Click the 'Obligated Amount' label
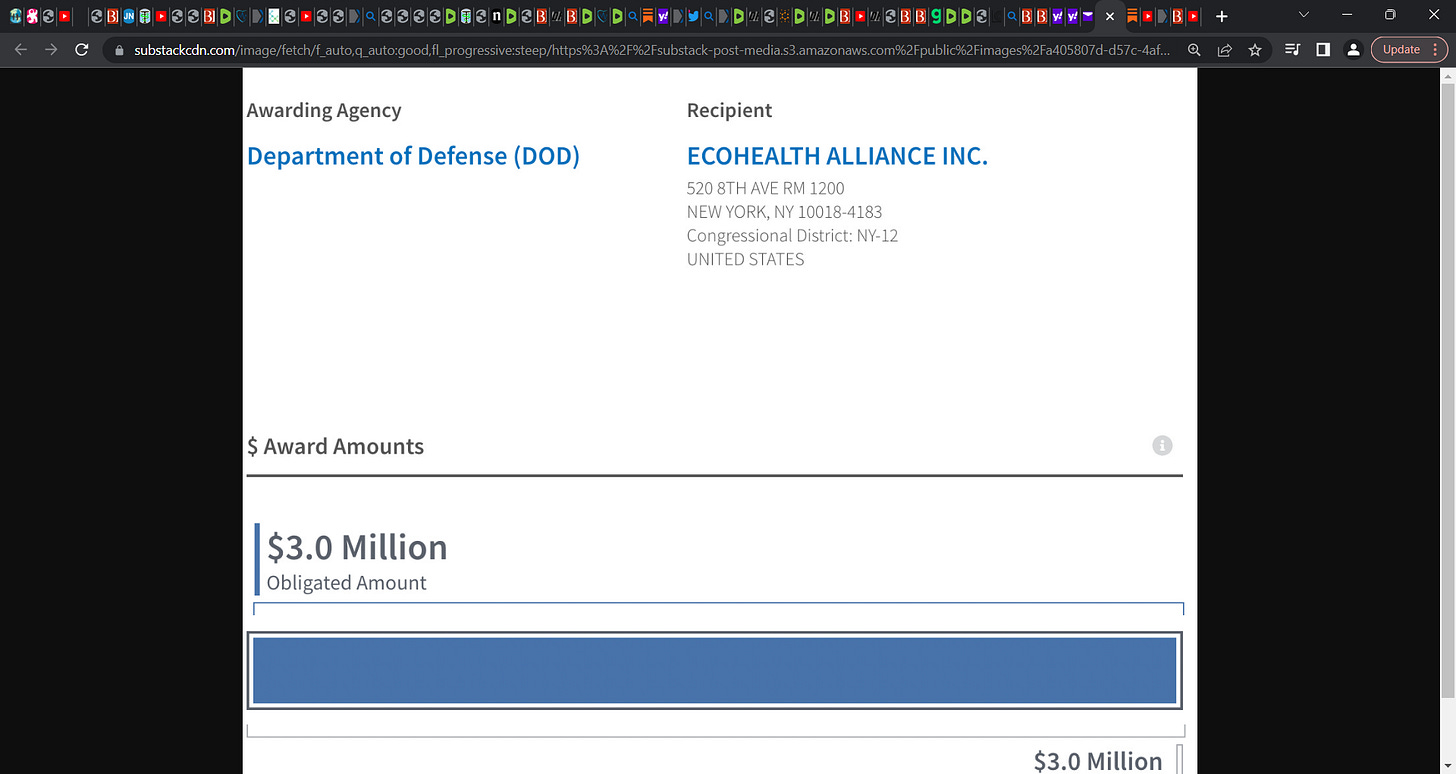 click(x=346, y=583)
